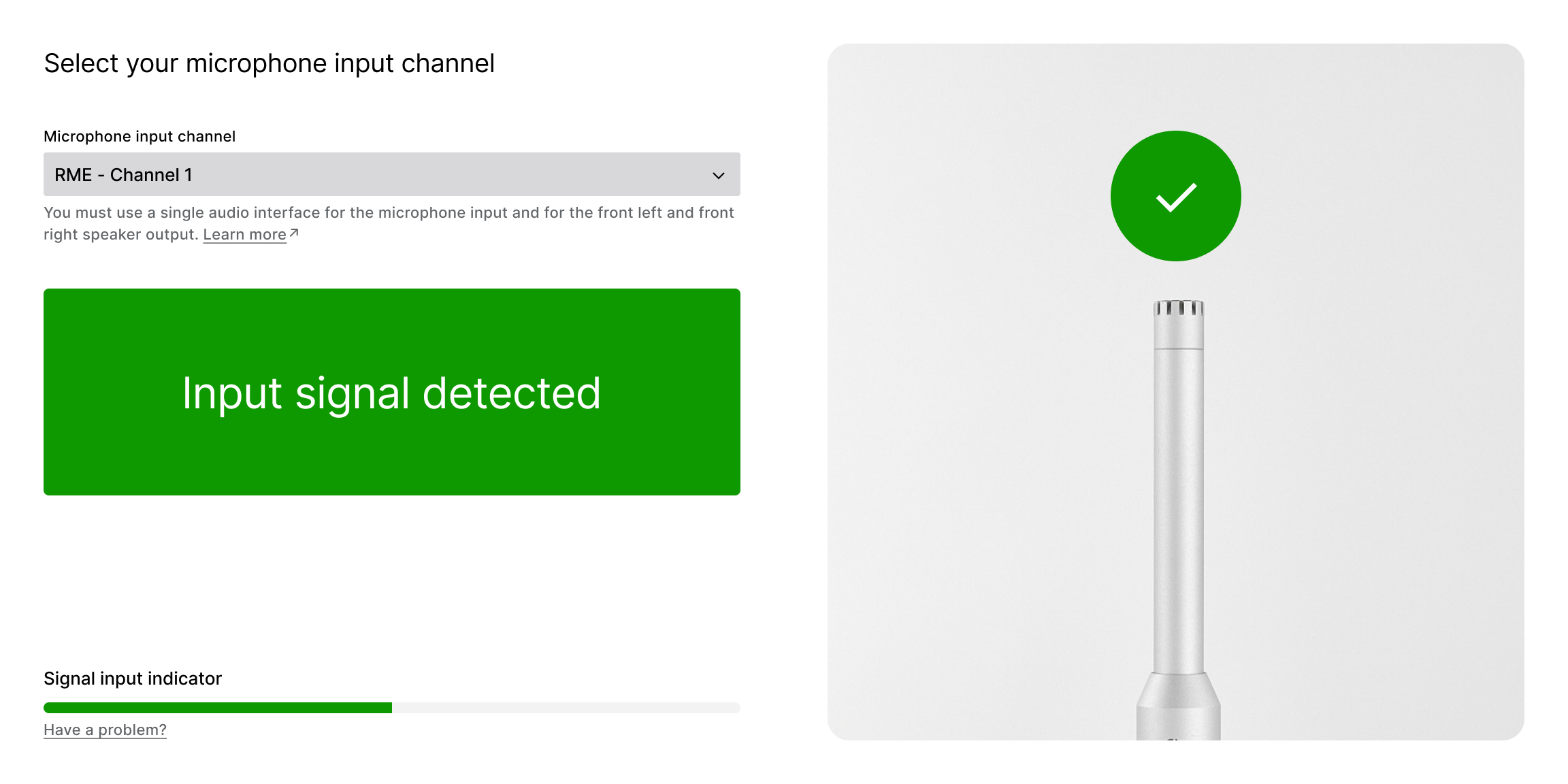Click the Microphone input channel field label
This screenshot has width=1568, height=784.
(140, 136)
